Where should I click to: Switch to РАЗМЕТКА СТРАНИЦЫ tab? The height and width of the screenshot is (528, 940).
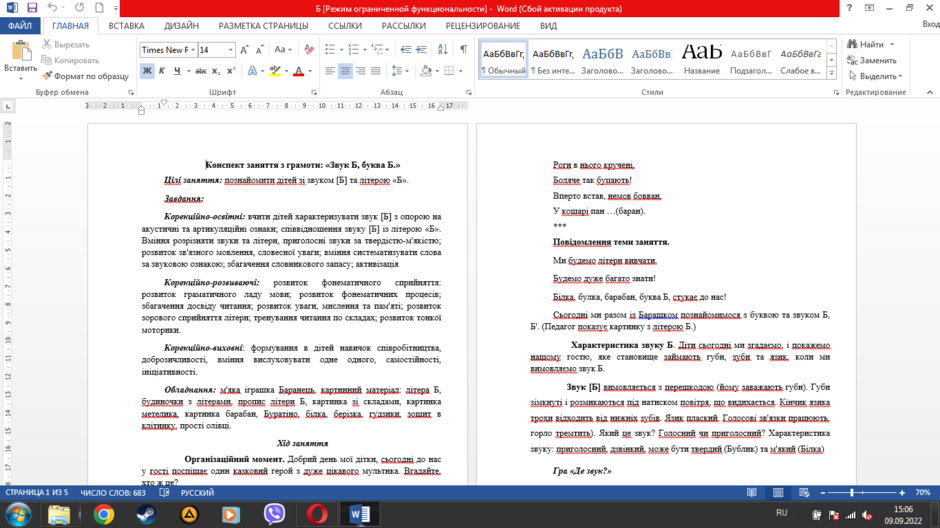pyautogui.click(x=263, y=26)
